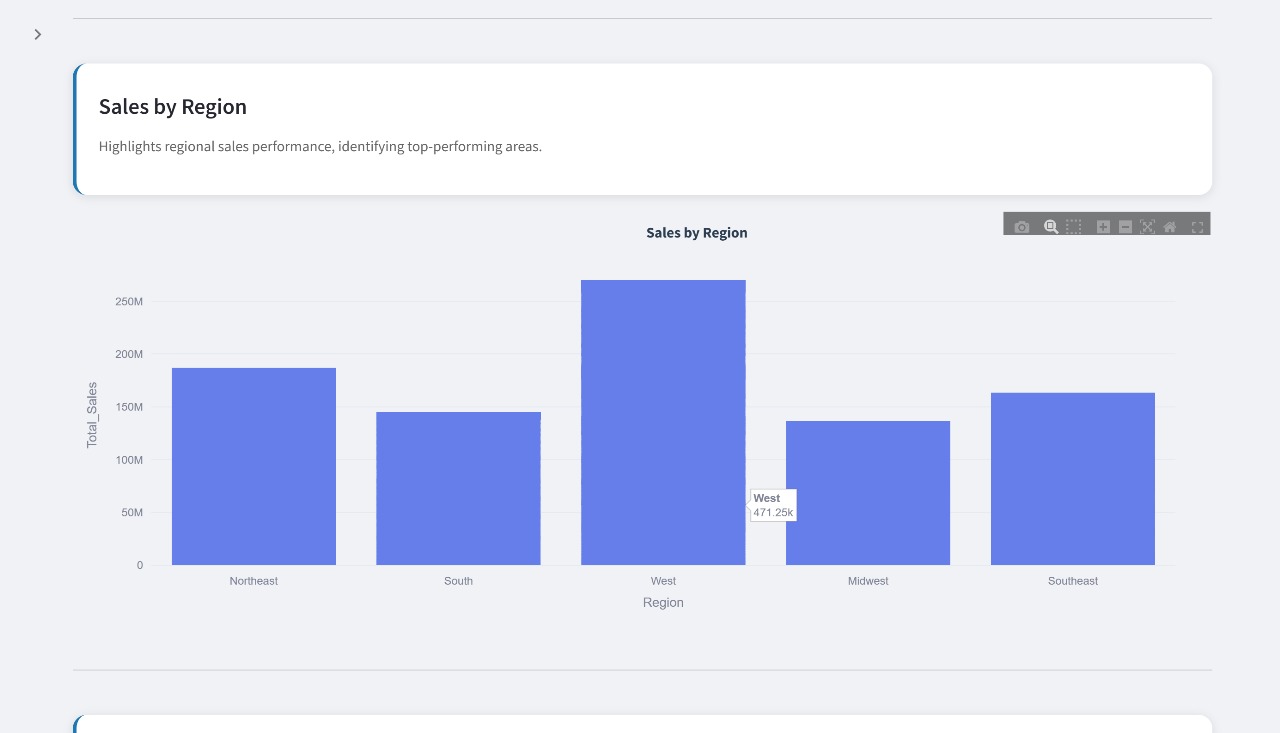Click the Autoscale icon in the modebar
The height and width of the screenshot is (733, 1280).
point(1147,227)
